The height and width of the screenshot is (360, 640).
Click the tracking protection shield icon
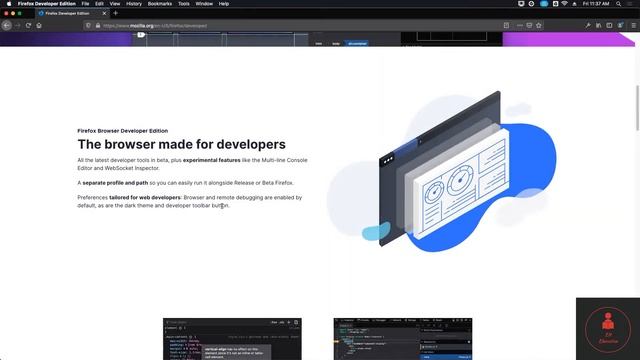point(88,25)
